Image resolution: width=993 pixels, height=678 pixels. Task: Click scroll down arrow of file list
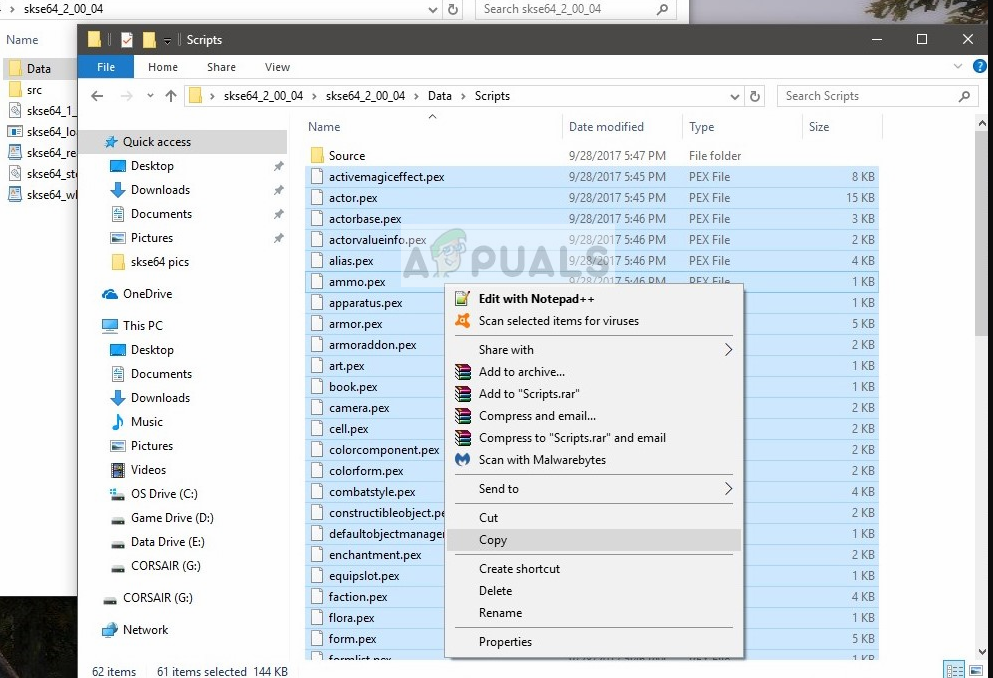pos(982,651)
